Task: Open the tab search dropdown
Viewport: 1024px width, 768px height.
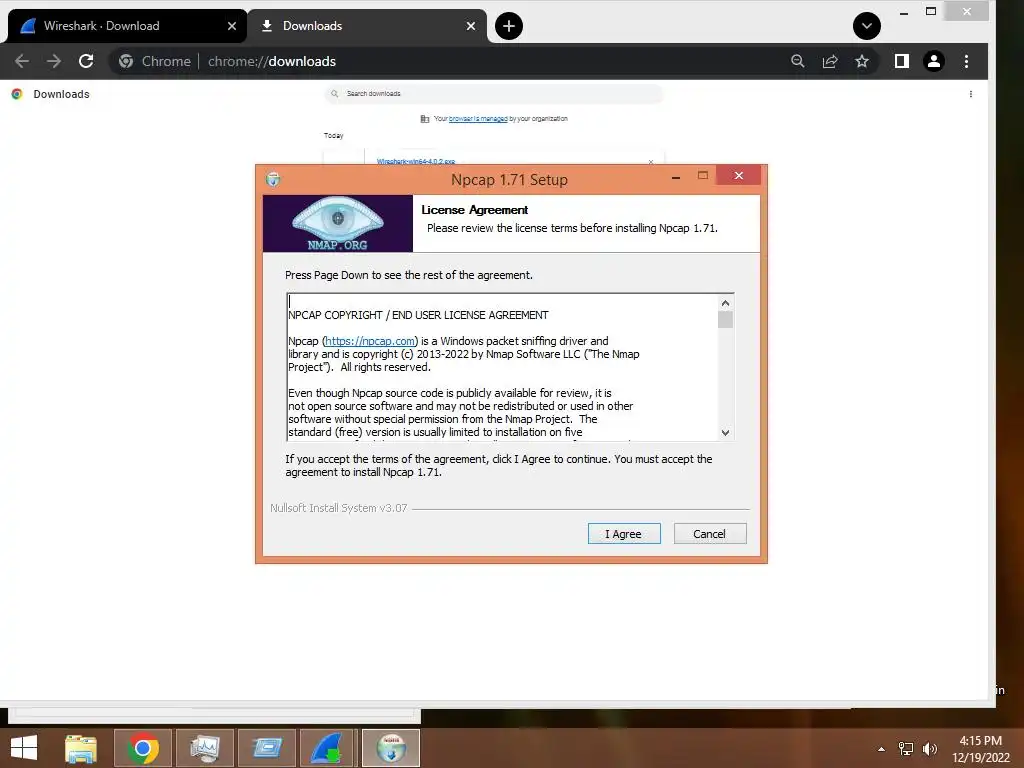Action: [867, 26]
